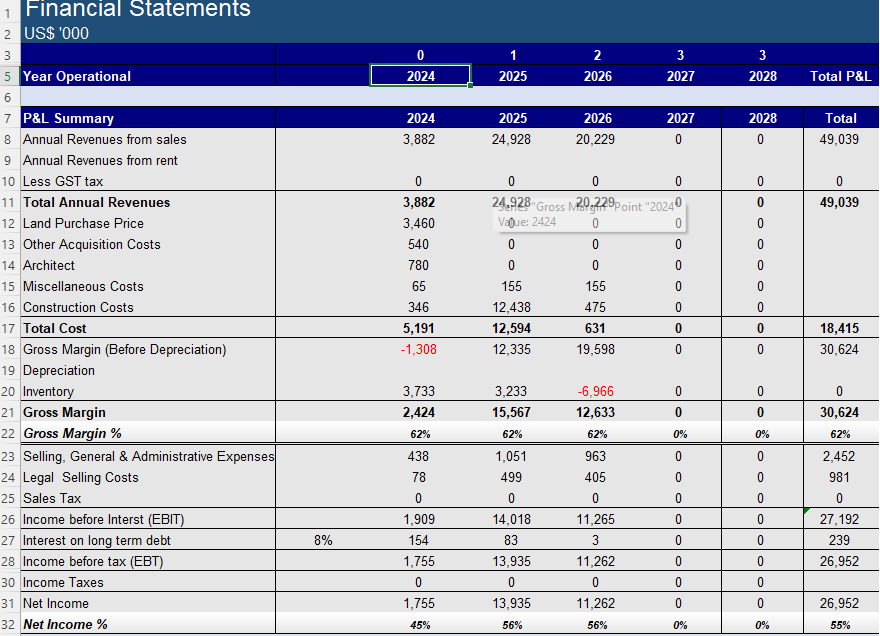Viewport: 880px width, 636px height.
Task: Select "Interest on long term debt" label
Action: pyautogui.click(x=97, y=541)
